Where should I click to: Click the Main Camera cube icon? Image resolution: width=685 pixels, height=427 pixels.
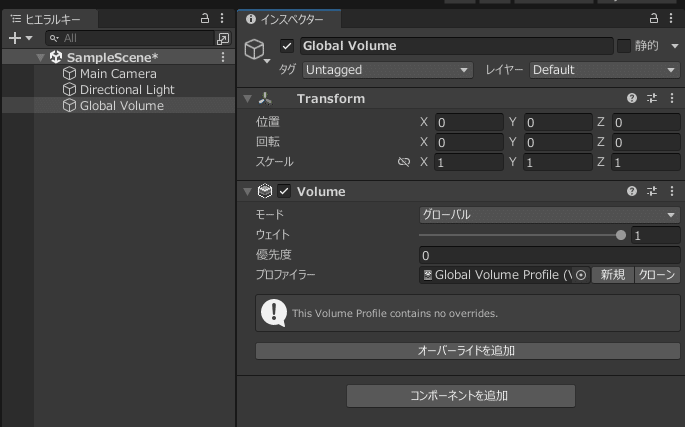(x=69, y=73)
